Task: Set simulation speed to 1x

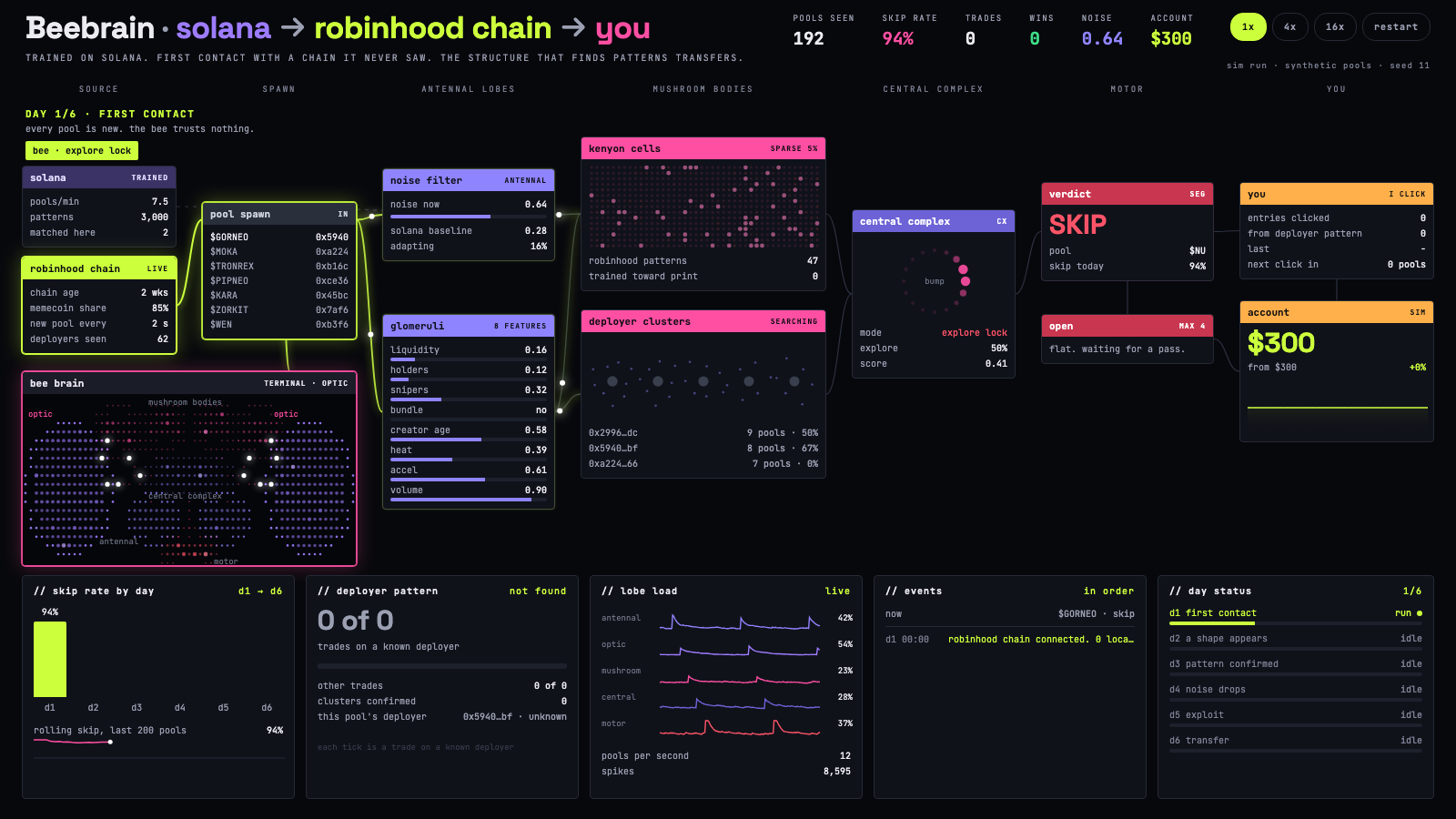Action: 1248,27
